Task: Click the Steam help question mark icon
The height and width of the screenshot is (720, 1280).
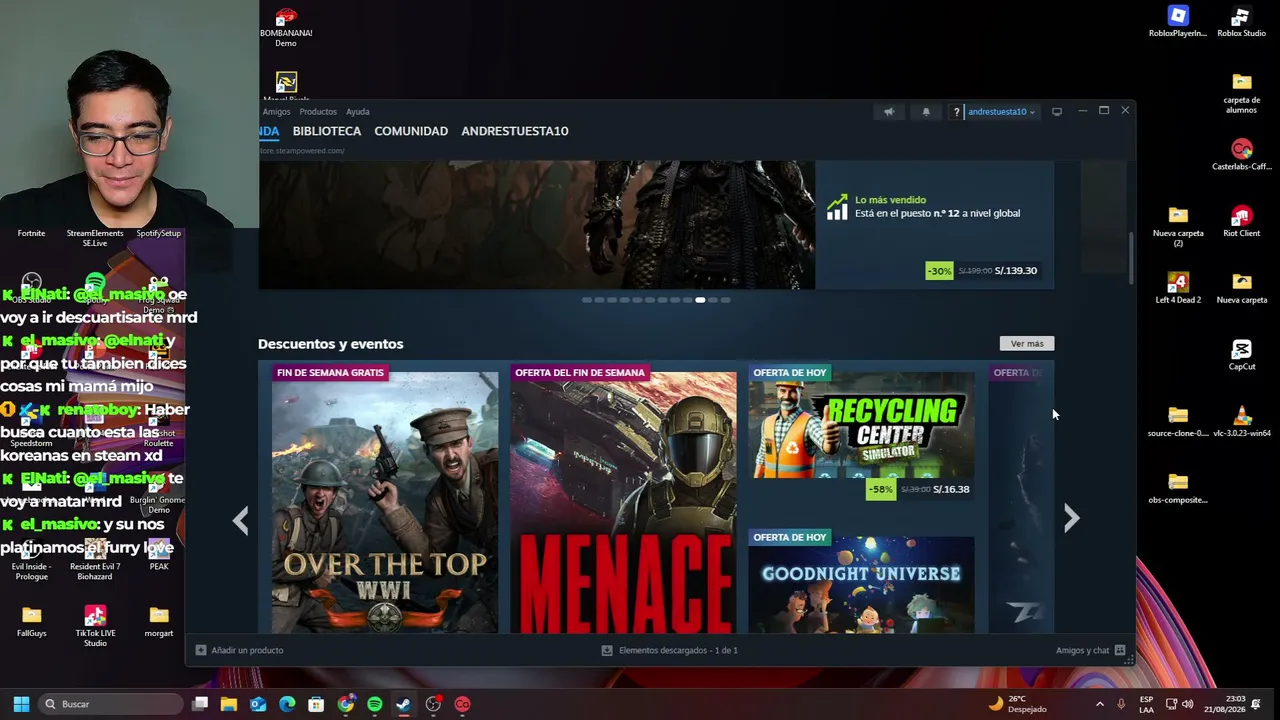Action: [957, 112]
